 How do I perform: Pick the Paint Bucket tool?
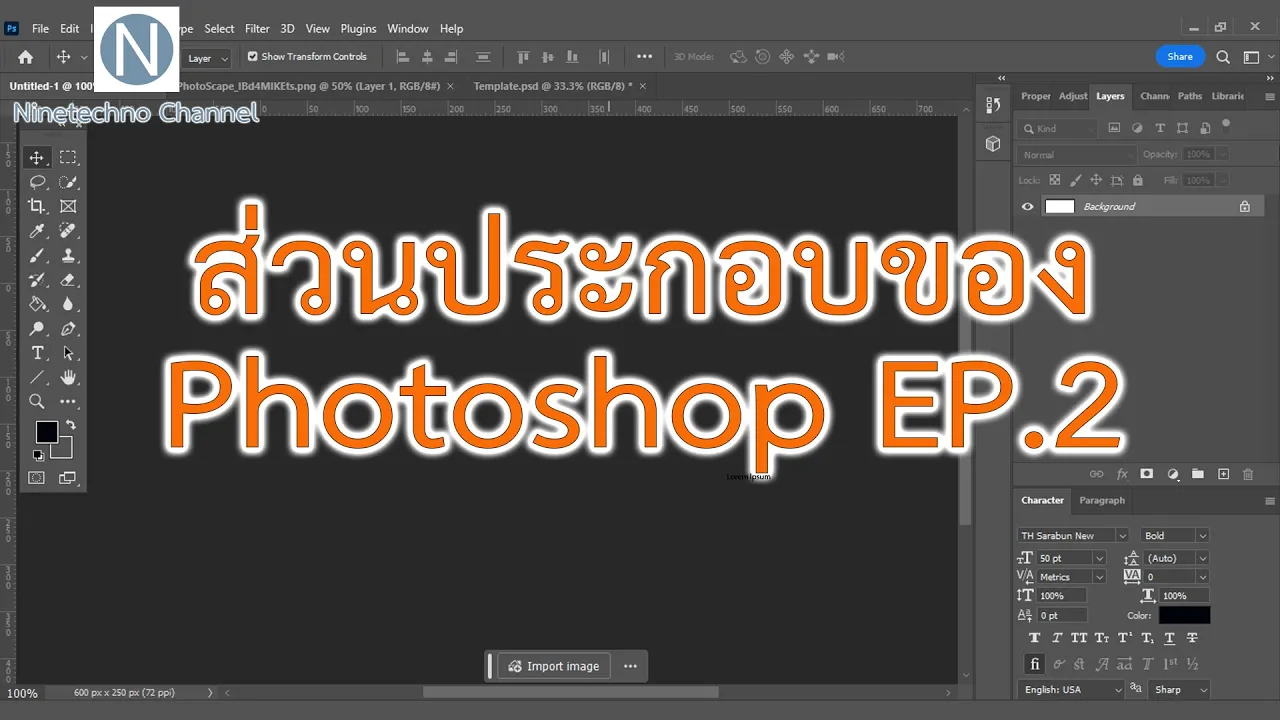(x=37, y=304)
